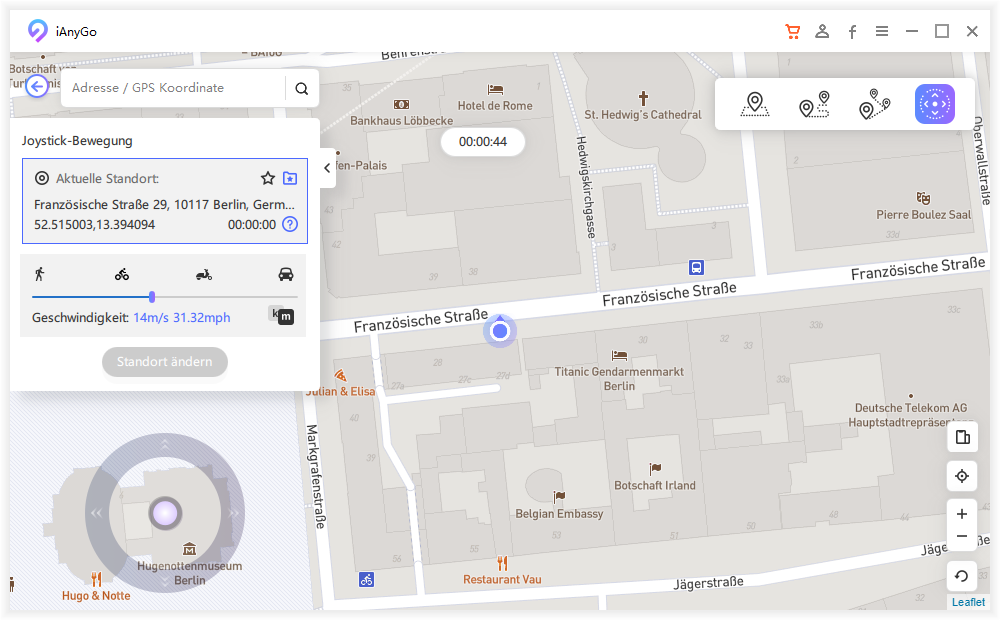Click the Facebook icon in title bar

pyautogui.click(x=852, y=32)
